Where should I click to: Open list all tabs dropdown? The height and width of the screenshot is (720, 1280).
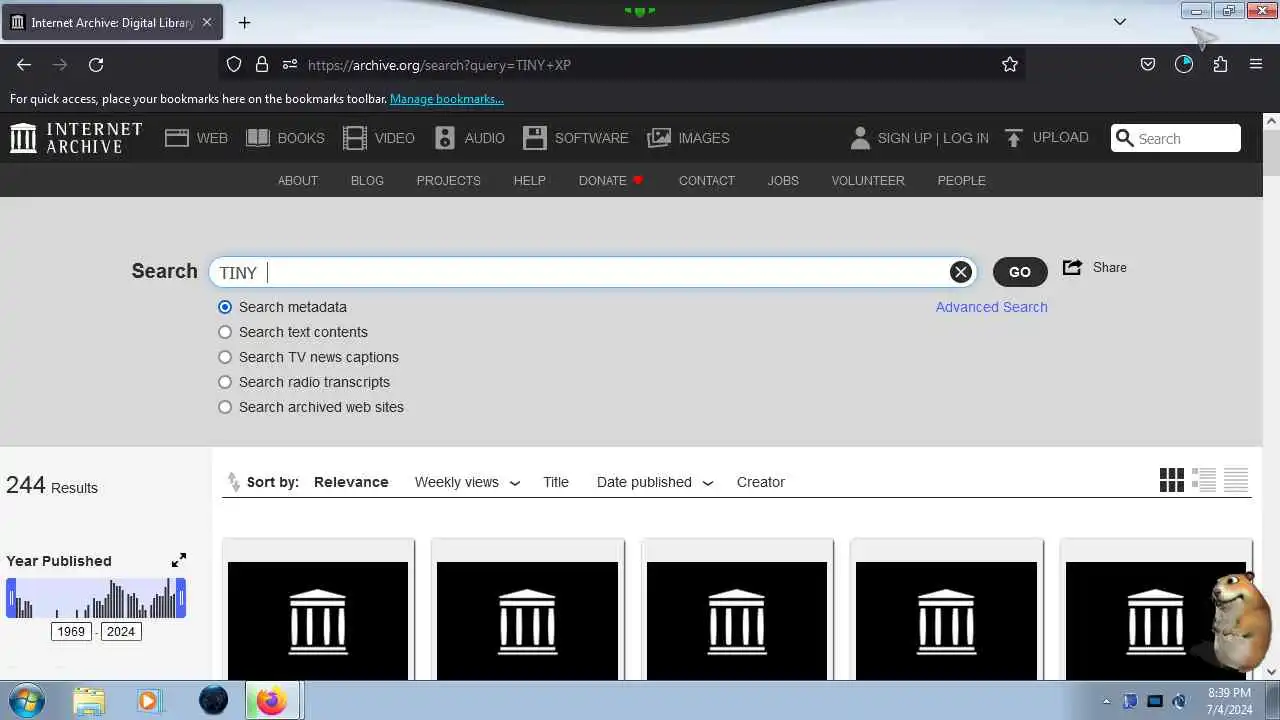click(1120, 22)
